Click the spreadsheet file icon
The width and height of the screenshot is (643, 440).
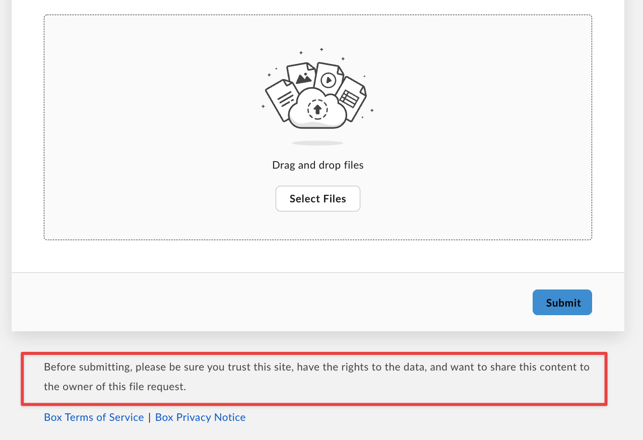tap(352, 98)
